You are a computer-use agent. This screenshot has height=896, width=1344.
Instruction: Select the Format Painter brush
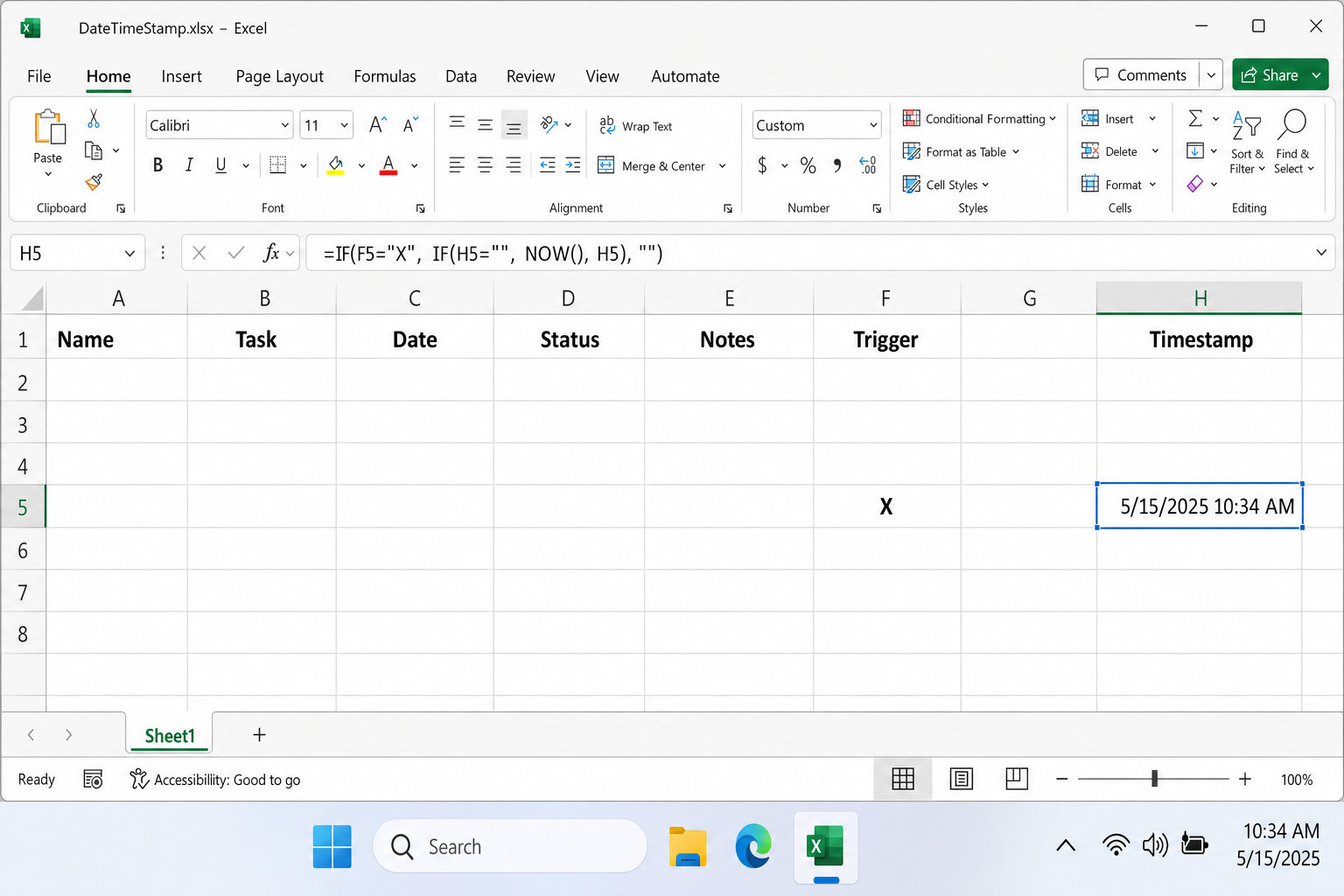point(94,182)
